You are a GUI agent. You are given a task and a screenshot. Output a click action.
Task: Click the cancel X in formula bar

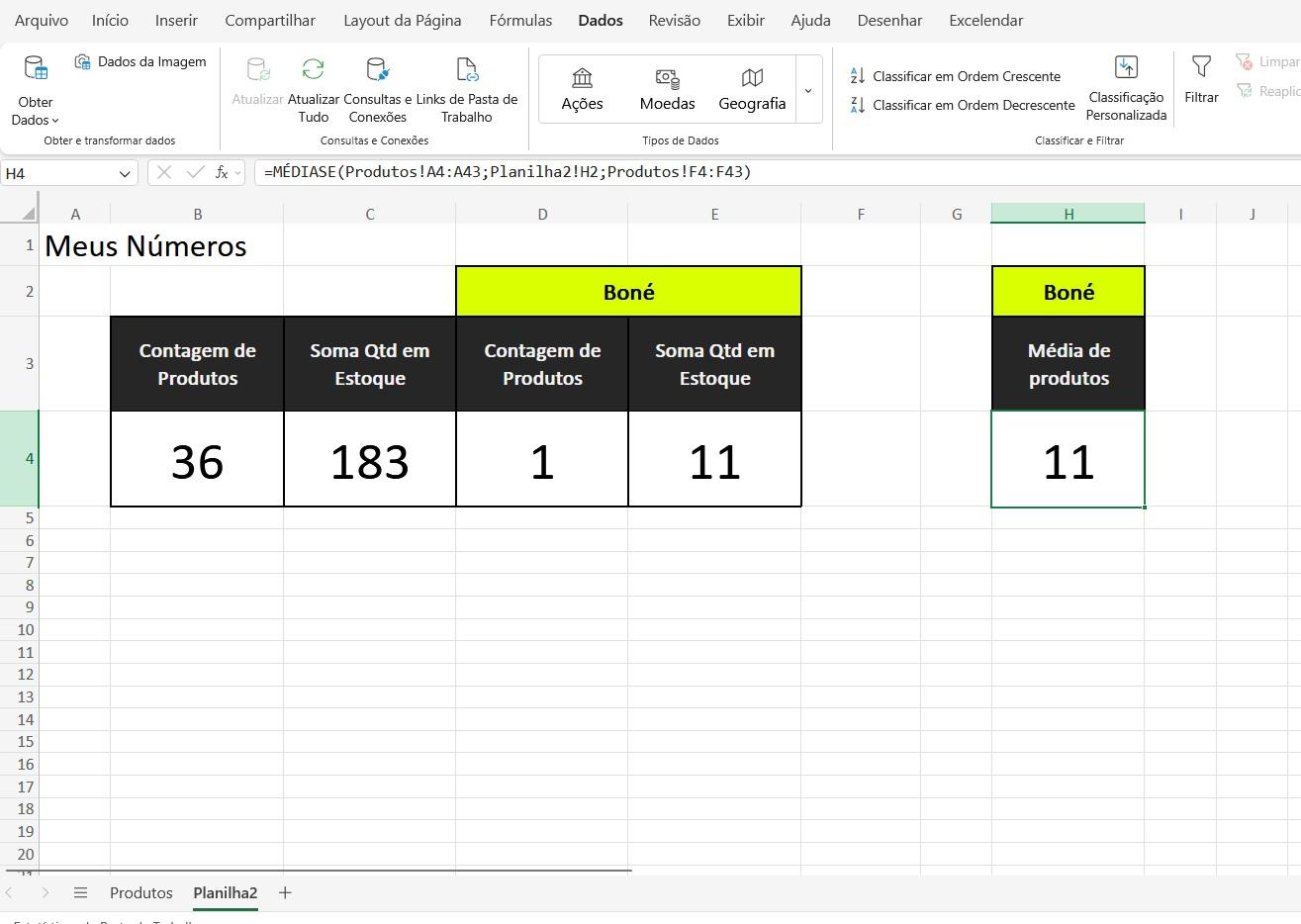click(x=164, y=172)
